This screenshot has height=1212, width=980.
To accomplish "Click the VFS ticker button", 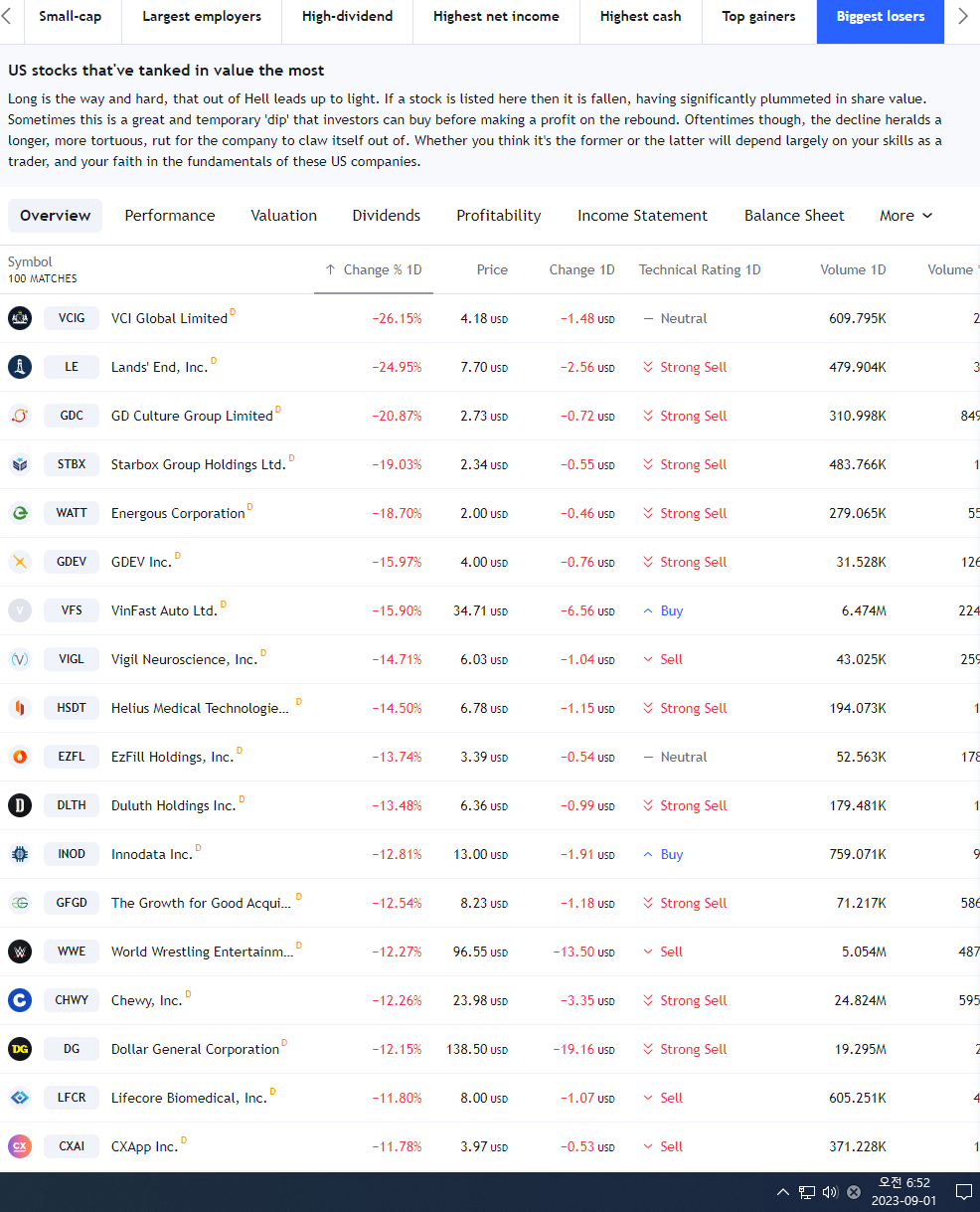I will (72, 610).
